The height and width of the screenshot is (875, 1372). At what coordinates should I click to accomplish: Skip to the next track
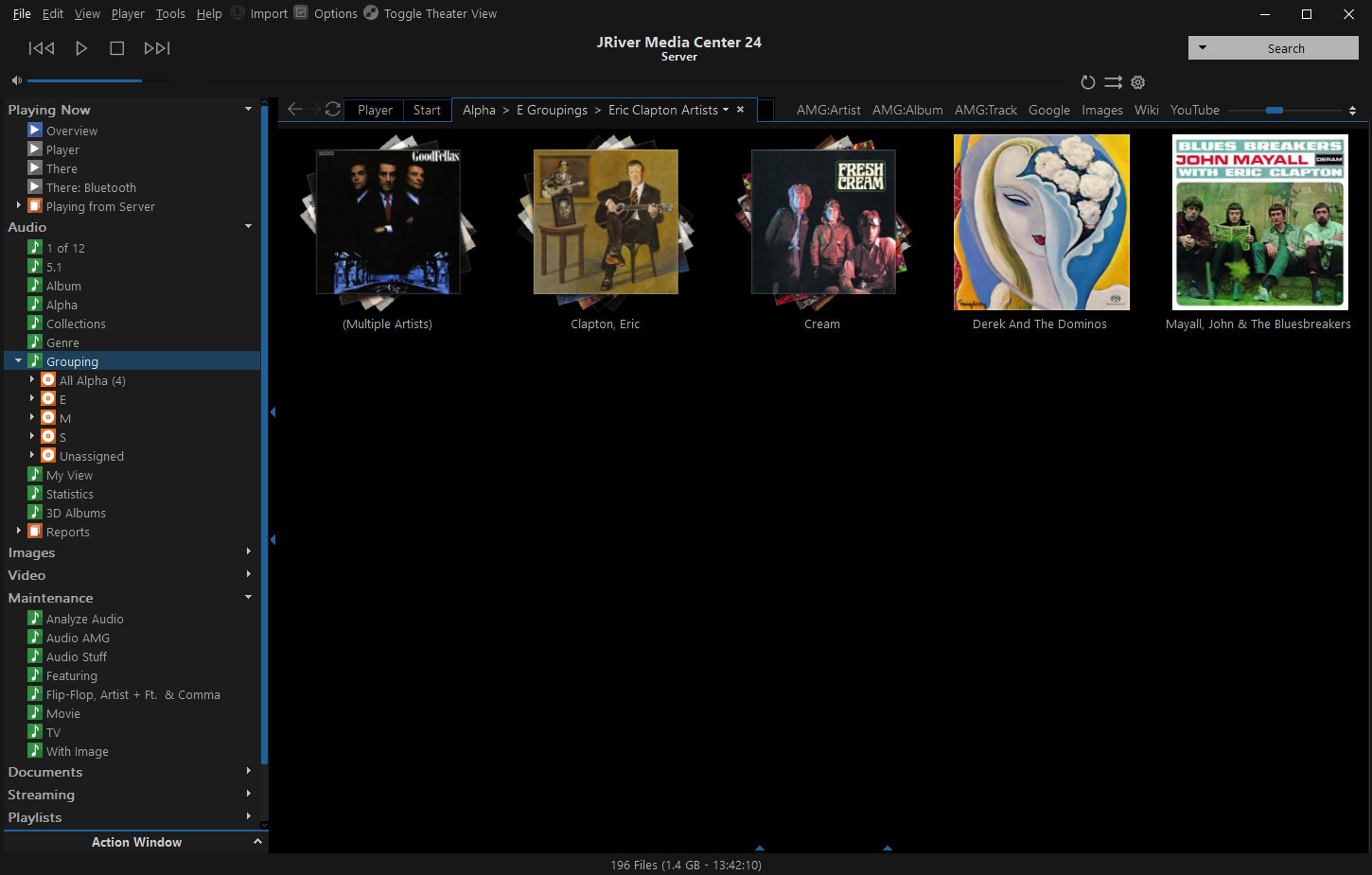pyautogui.click(x=157, y=48)
